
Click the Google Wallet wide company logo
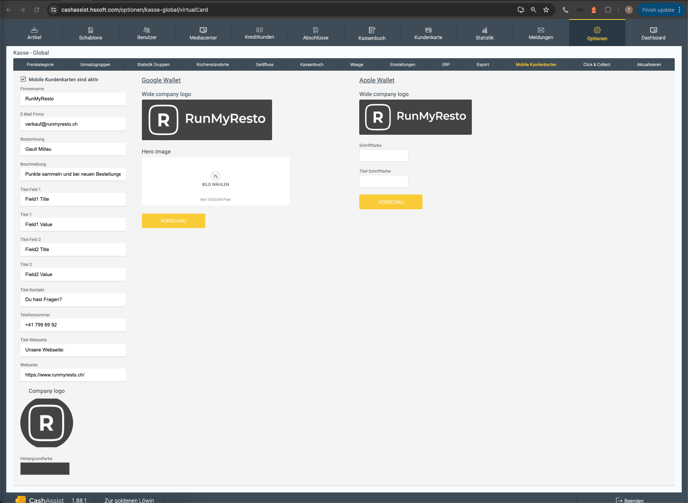click(x=207, y=120)
